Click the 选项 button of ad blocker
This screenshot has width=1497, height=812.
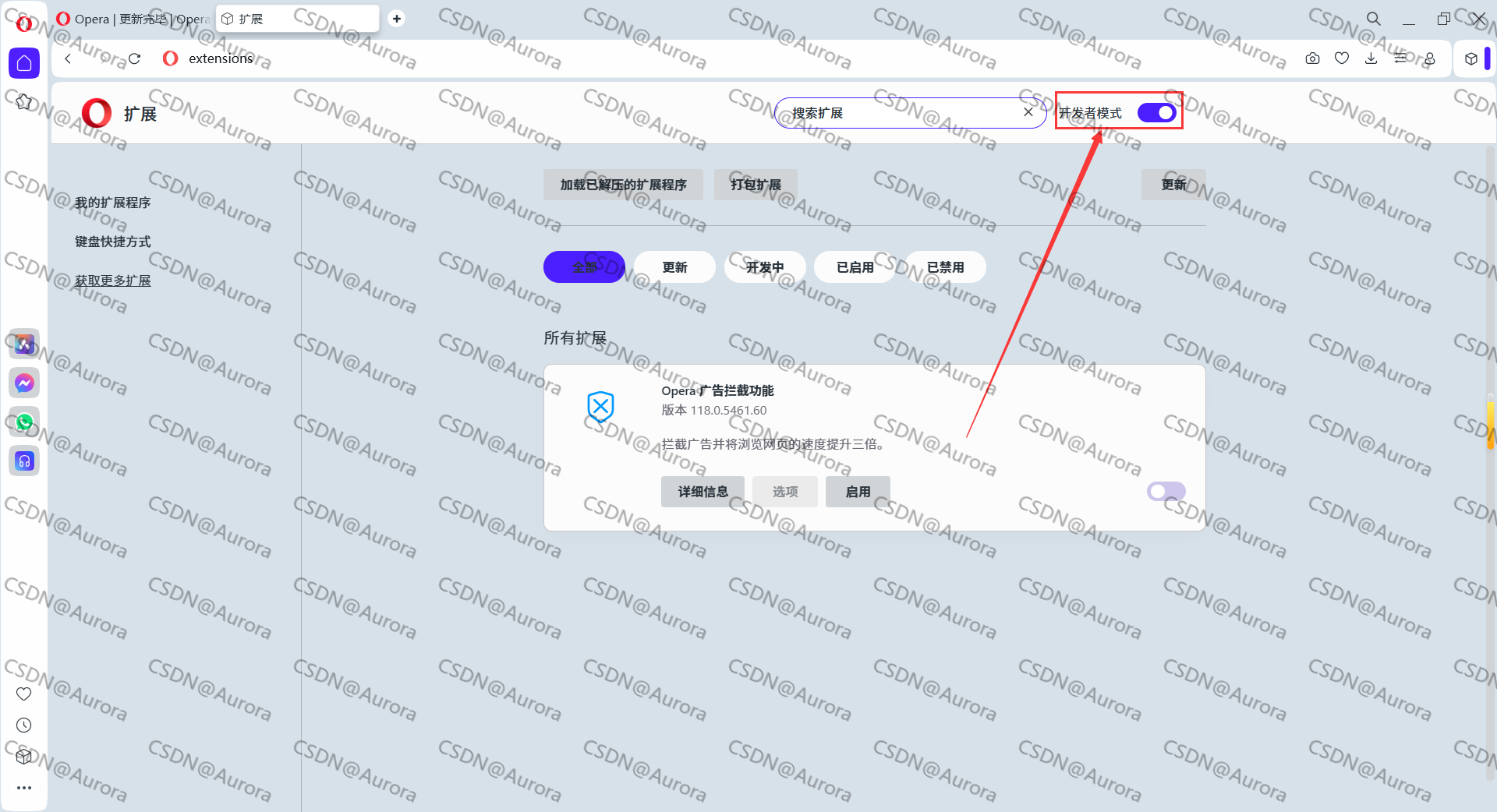(785, 492)
